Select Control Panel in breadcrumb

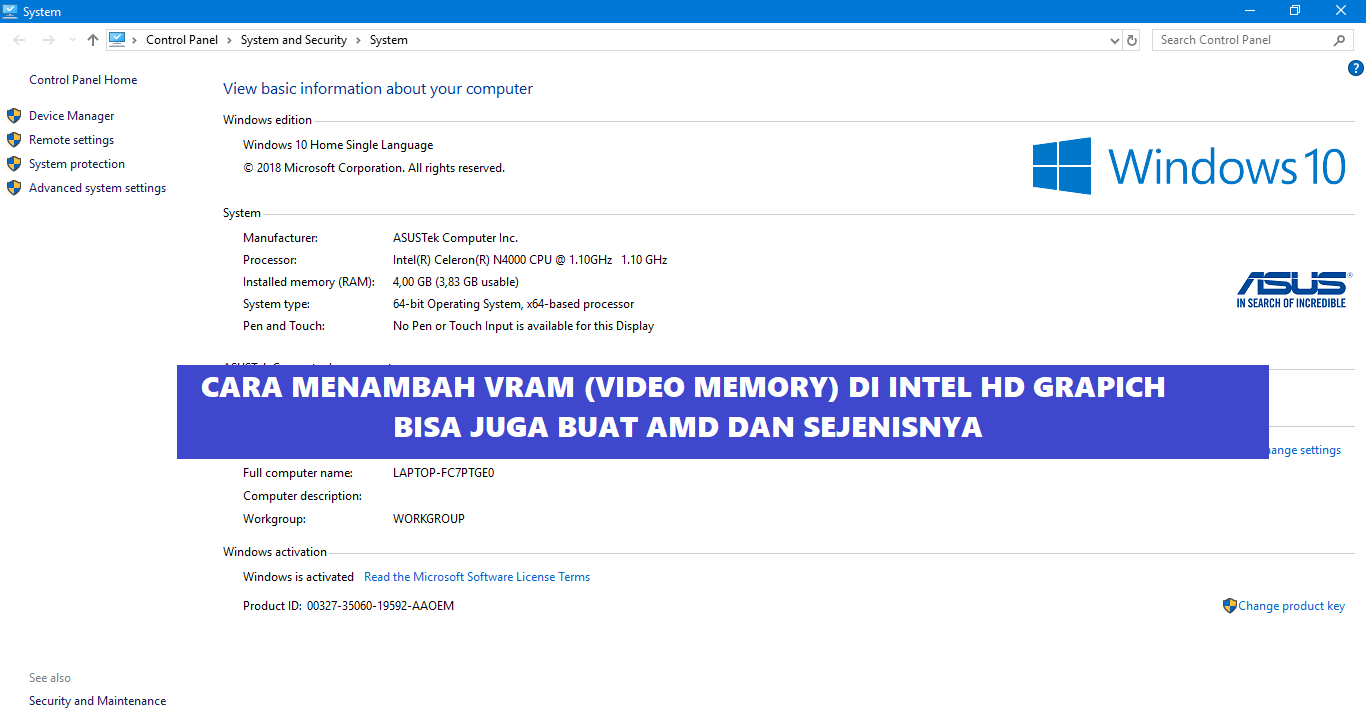pyautogui.click(x=182, y=40)
